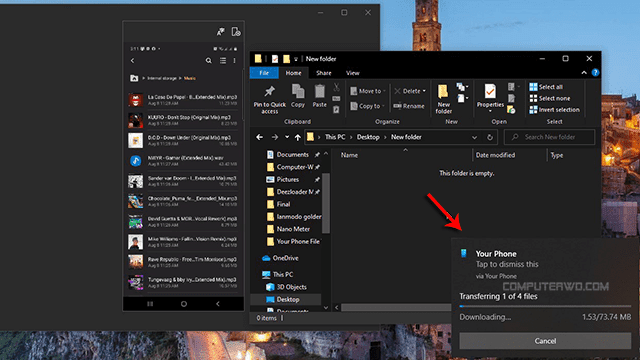The height and width of the screenshot is (360, 640).
Task: Click the transfer progress bar
Action: pos(545,306)
